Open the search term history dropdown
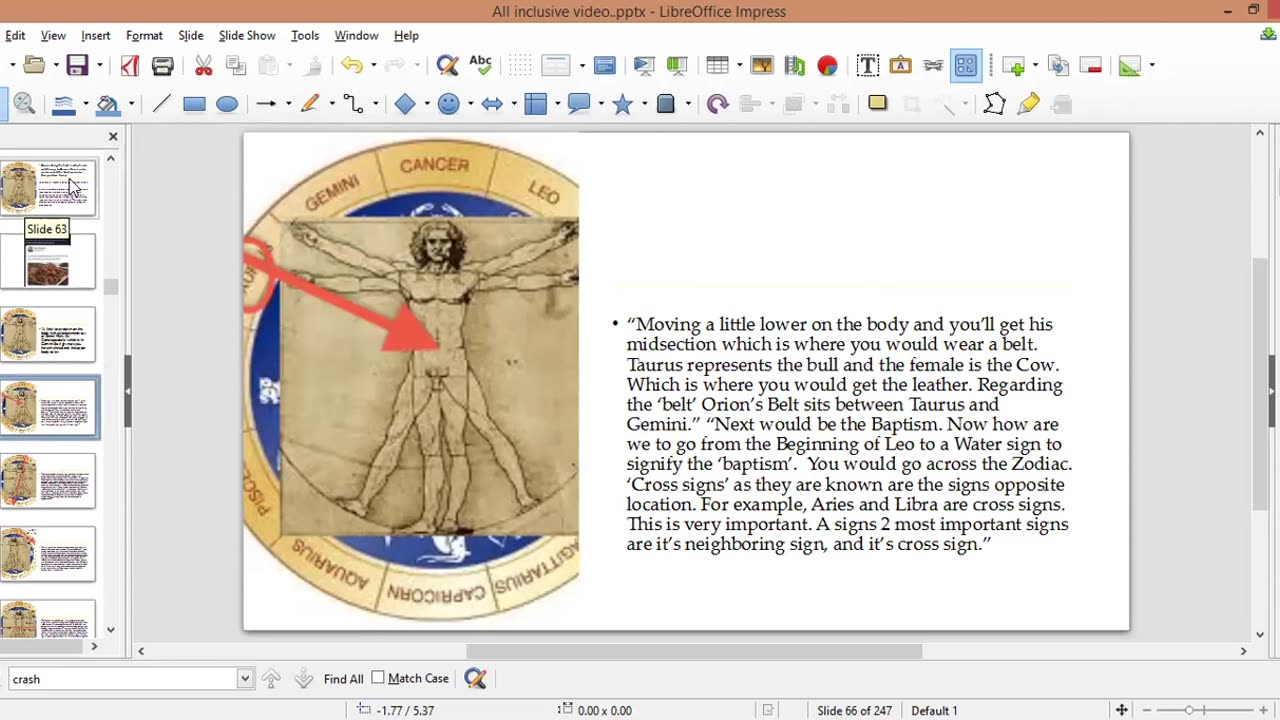Image resolution: width=1280 pixels, height=720 pixels. [x=245, y=679]
